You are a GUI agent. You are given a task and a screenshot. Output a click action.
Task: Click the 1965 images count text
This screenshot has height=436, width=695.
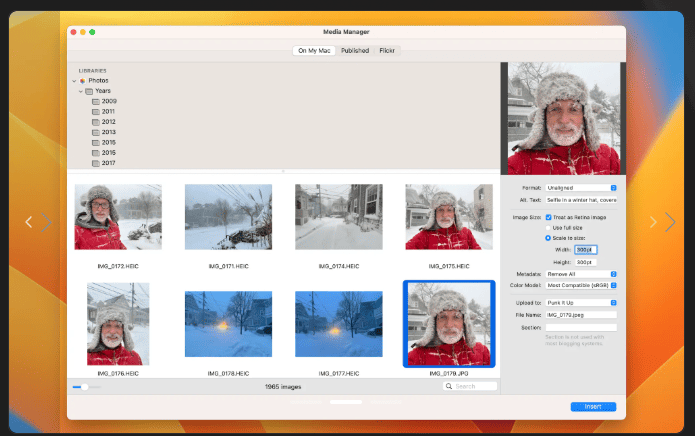click(x=283, y=387)
